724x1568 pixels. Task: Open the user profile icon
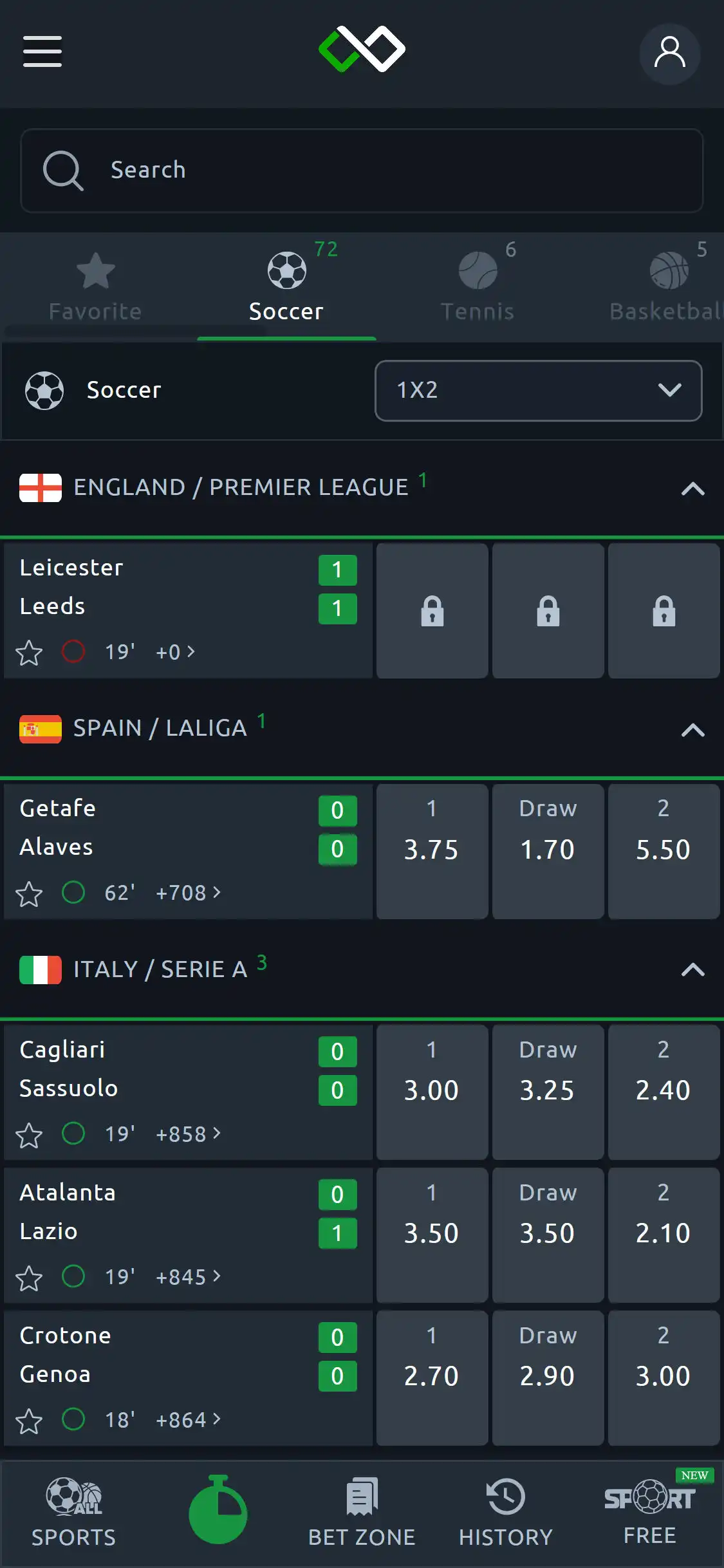[x=669, y=53]
